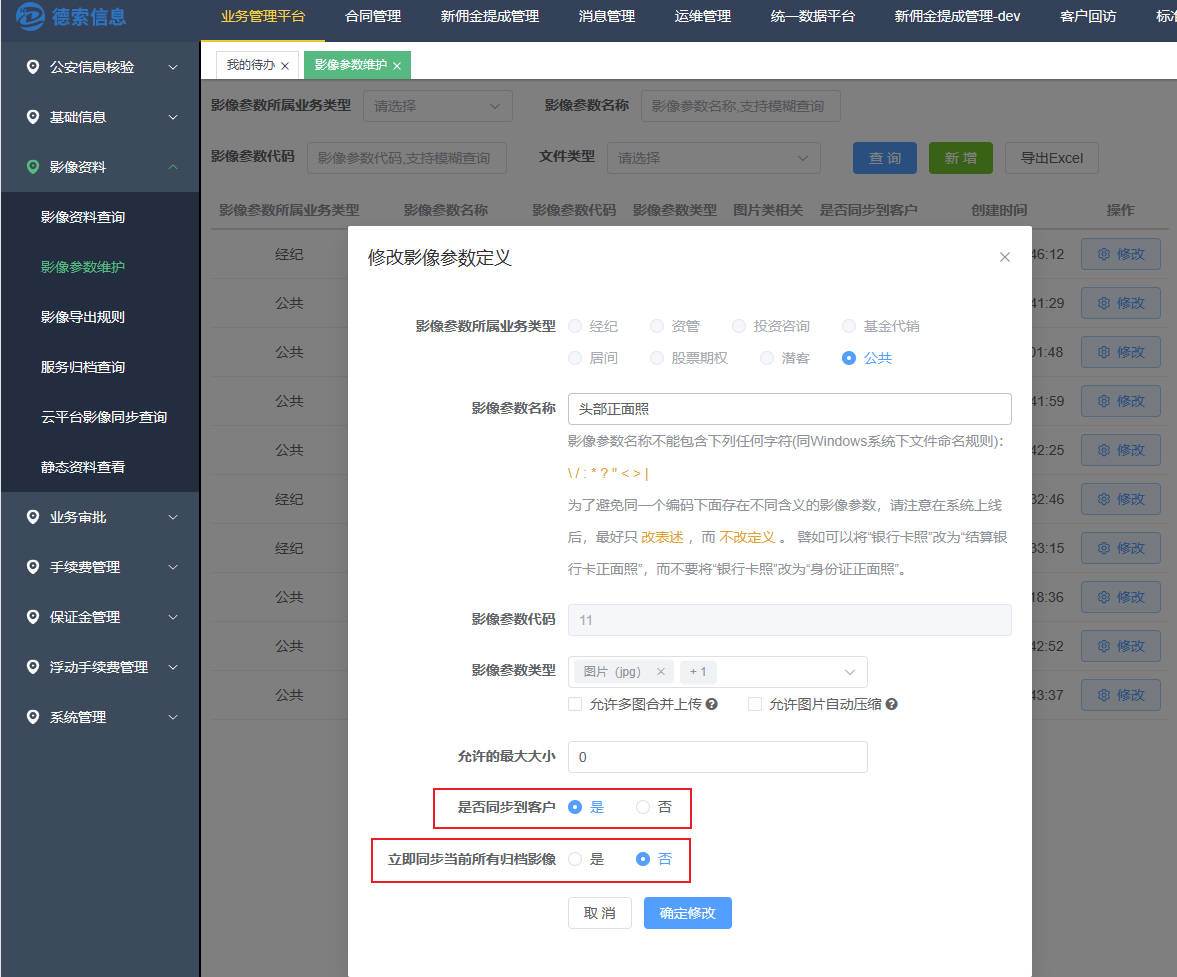The width and height of the screenshot is (1177, 977).
Task: Open the 统一数据平台 top menu
Action: [813, 17]
